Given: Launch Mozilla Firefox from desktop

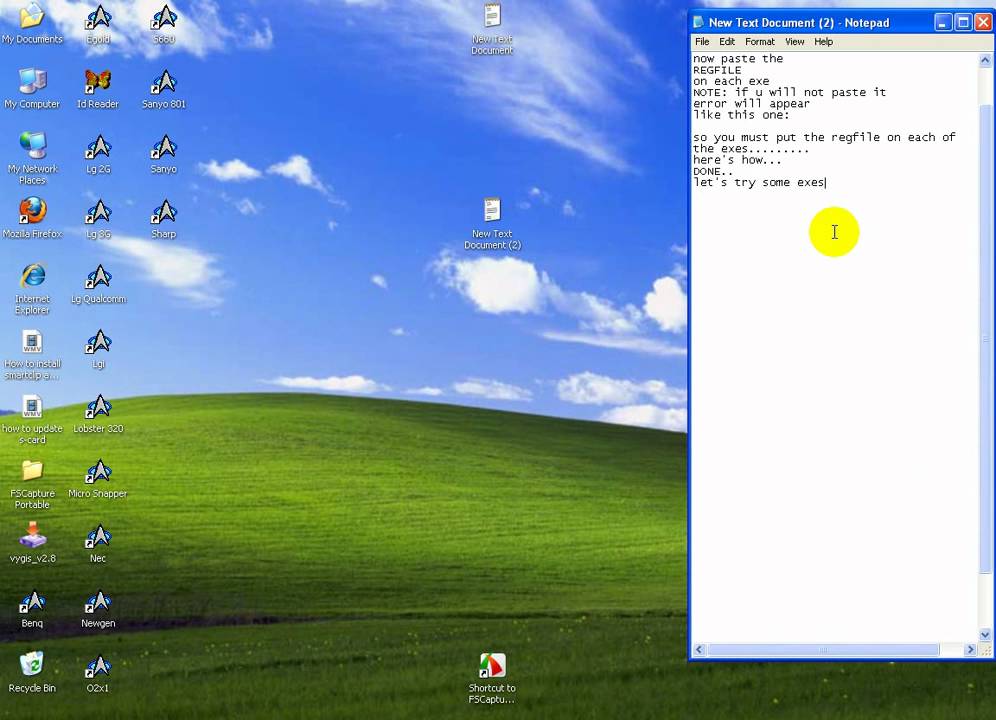Looking at the screenshot, I should coord(32,218).
